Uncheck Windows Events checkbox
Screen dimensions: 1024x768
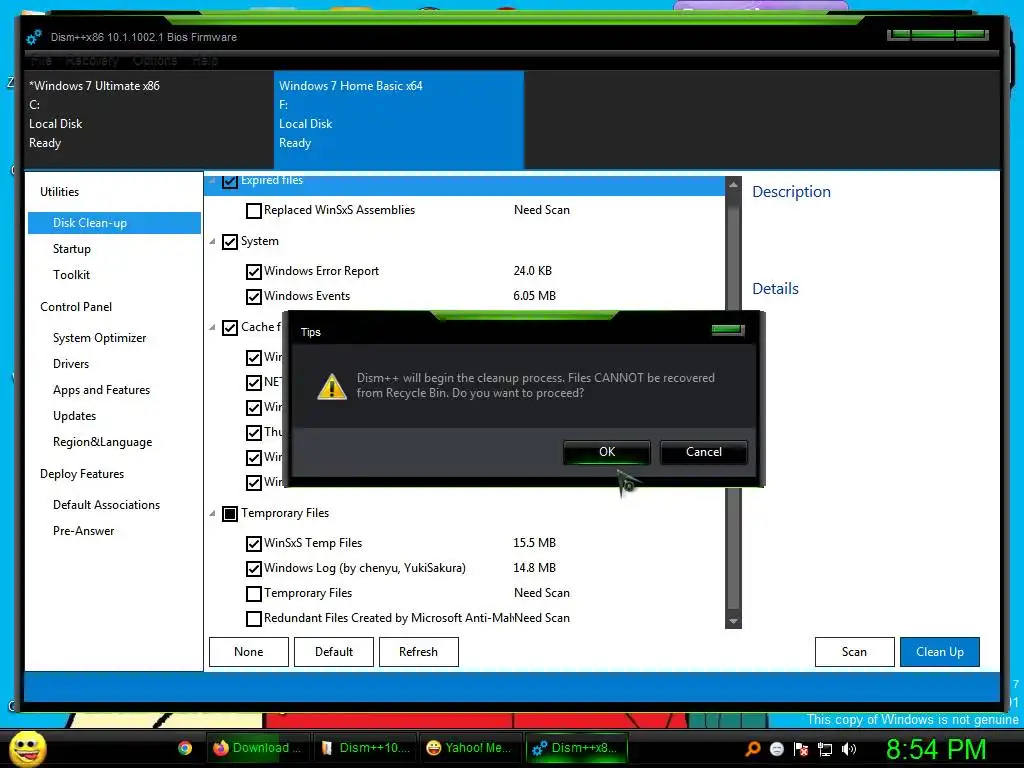pyautogui.click(x=253, y=296)
